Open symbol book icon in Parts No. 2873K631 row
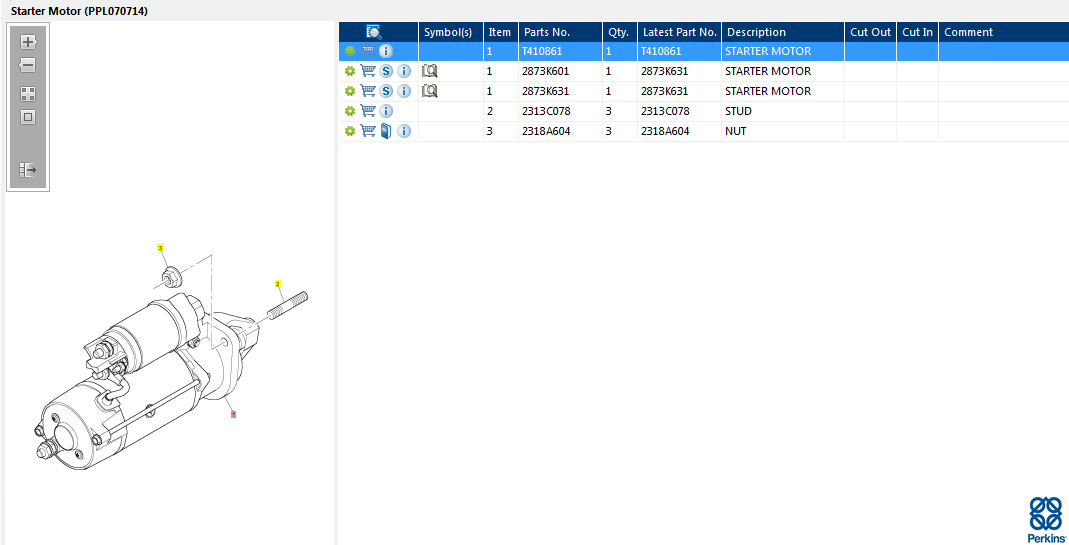 click(430, 91)
